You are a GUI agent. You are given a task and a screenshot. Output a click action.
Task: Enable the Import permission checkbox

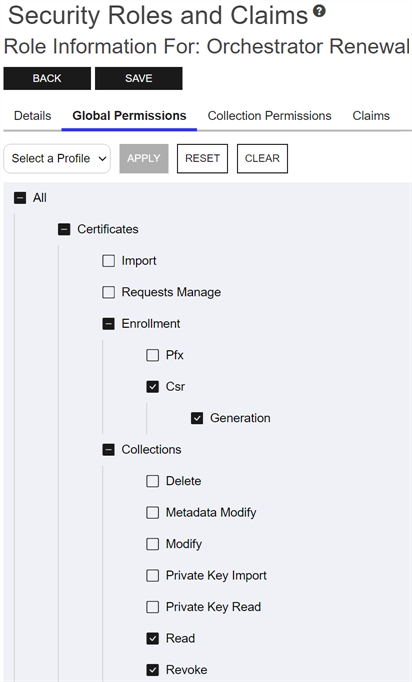(x=108, y=261)
